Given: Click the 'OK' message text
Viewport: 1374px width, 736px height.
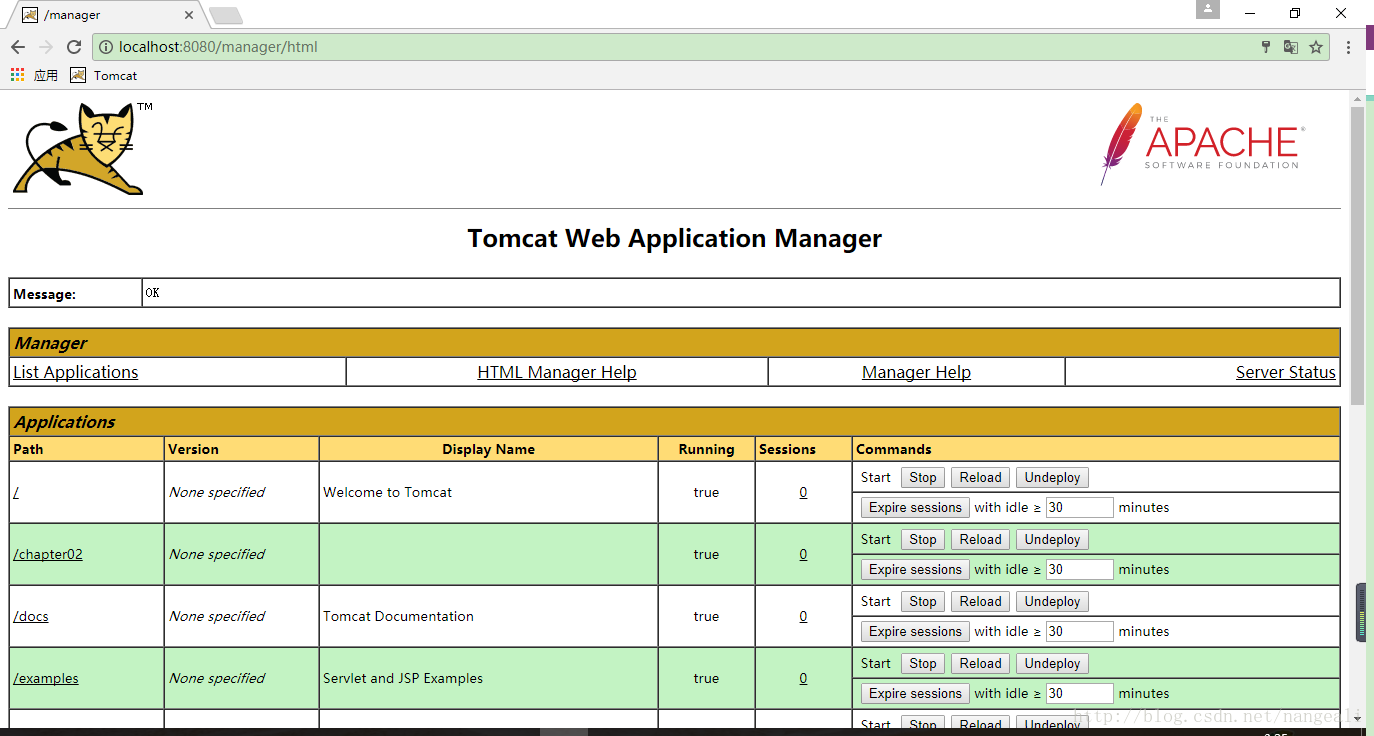Looking at the screenshot, I should (x=152, y=293).
